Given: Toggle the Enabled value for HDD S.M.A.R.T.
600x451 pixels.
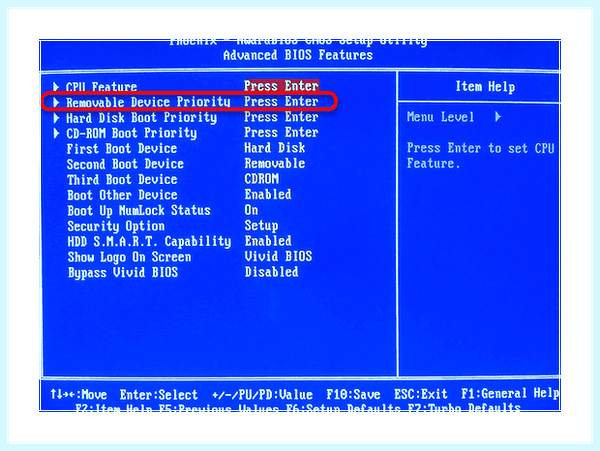Looking at the screenshot, I should coord(268,241).
